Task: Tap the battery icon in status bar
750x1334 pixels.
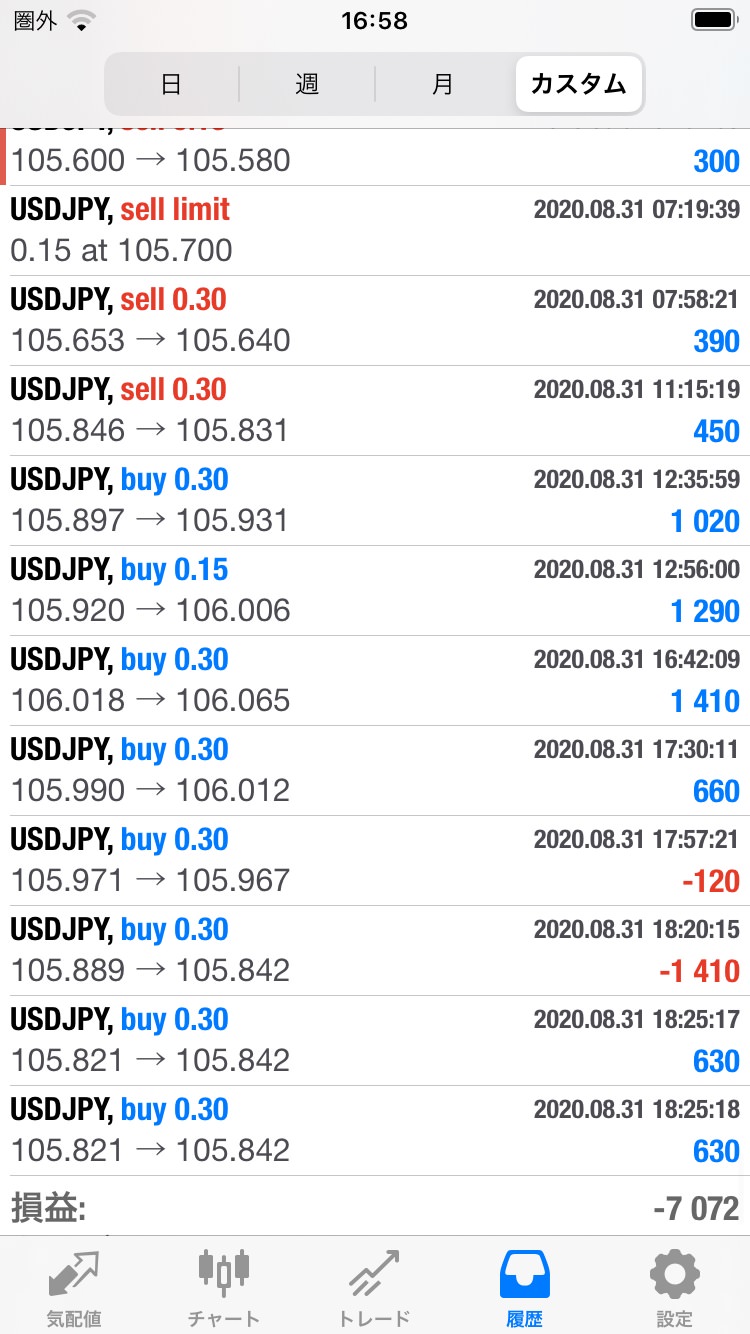Action: [x=713, y=20]
